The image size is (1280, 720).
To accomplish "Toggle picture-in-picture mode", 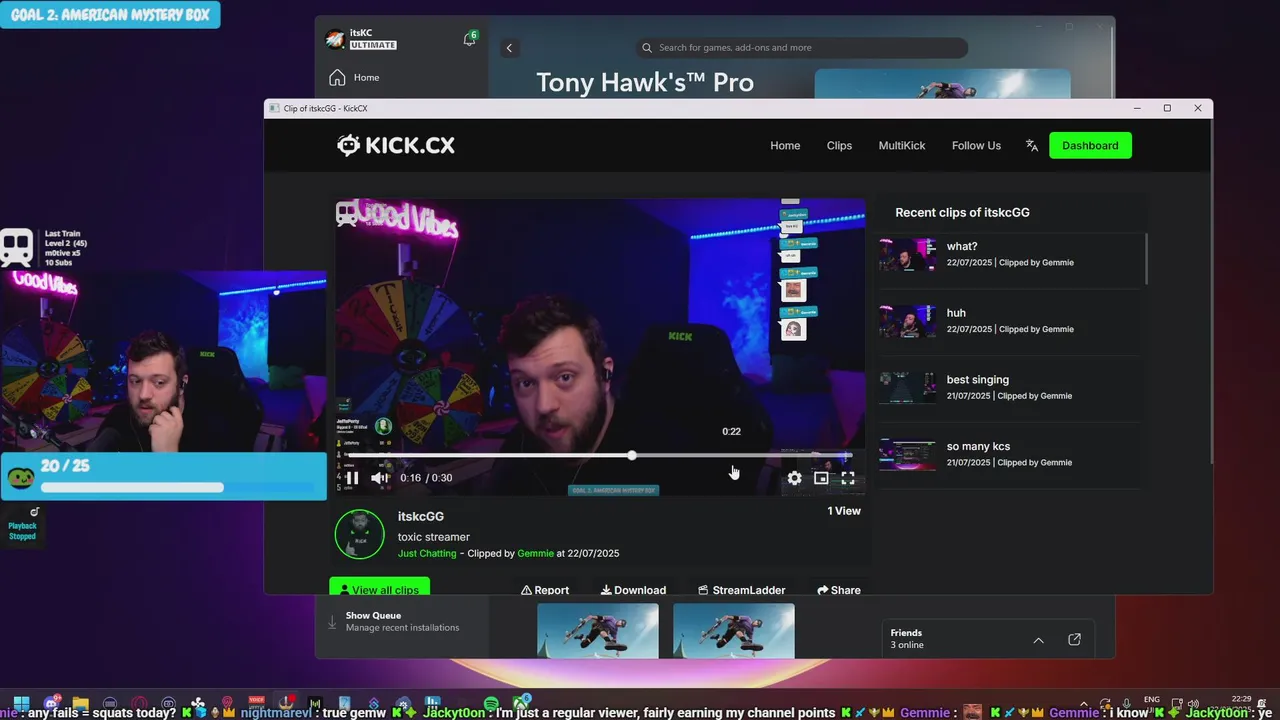I will pyautogui.click(x=821, y=478).
